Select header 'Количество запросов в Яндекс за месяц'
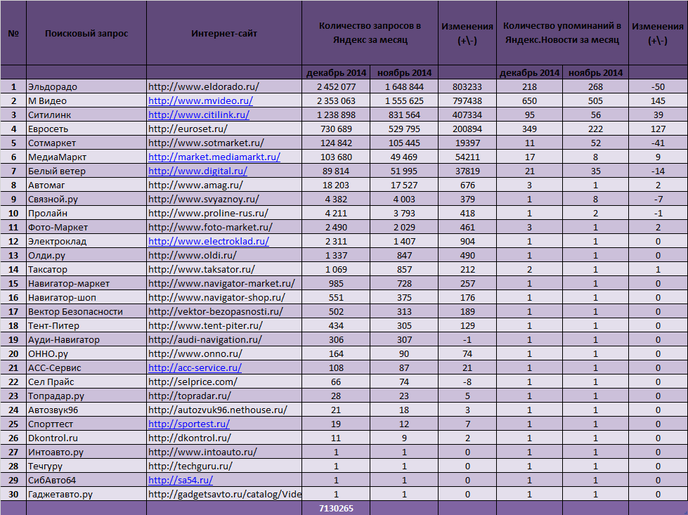Screen dimensions: 688x515 (x=370, y=33)
